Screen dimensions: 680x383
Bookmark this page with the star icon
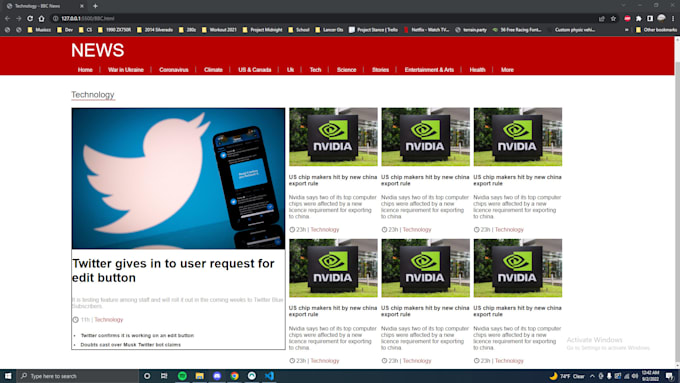(613, 19)
